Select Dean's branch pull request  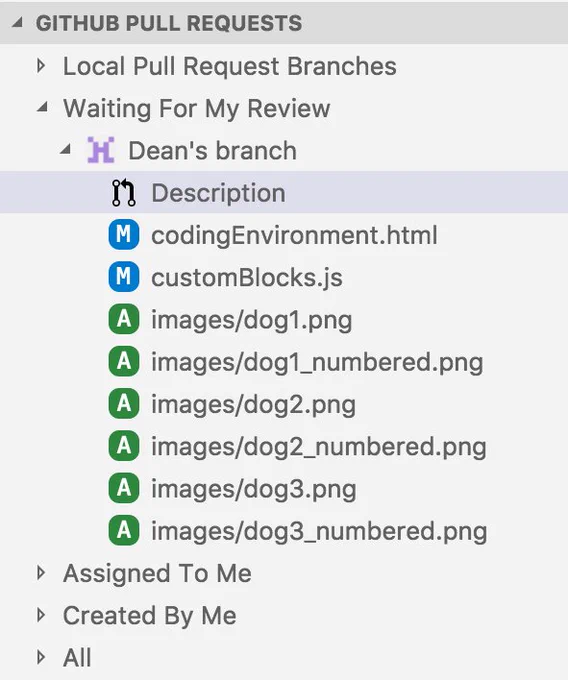pyautogui.click(x=284, y=150)
